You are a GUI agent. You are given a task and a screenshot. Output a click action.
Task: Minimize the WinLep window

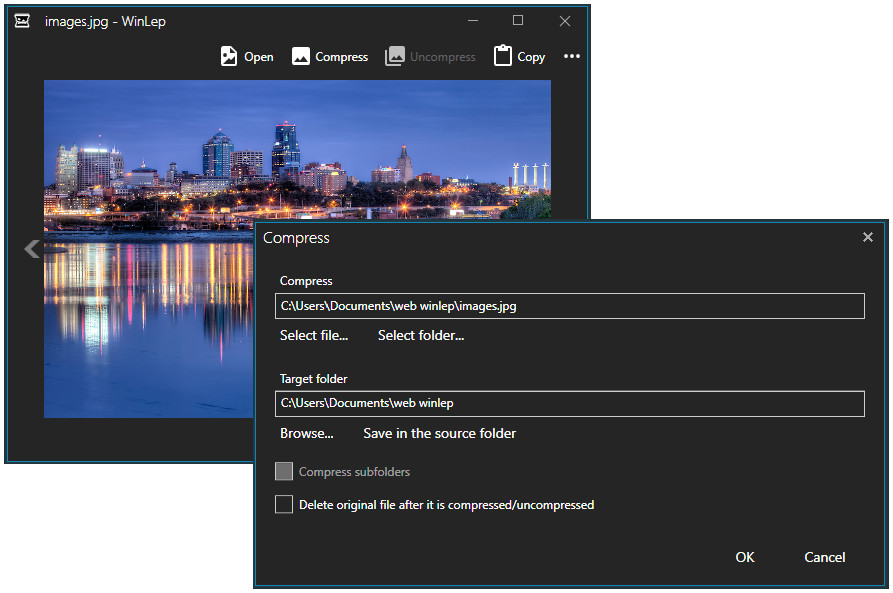pyautogui.click(x=473, y=21)
